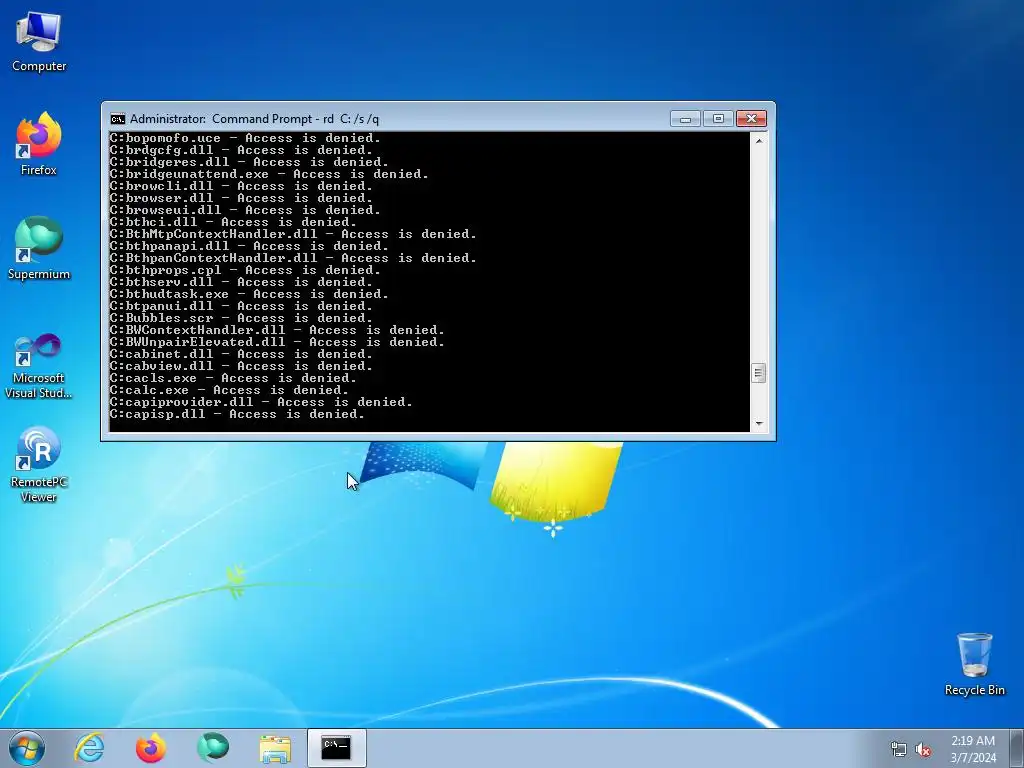
Task: Click the Command Prompt title bar text
Action: pyautogui.click(x=254, y=119)
